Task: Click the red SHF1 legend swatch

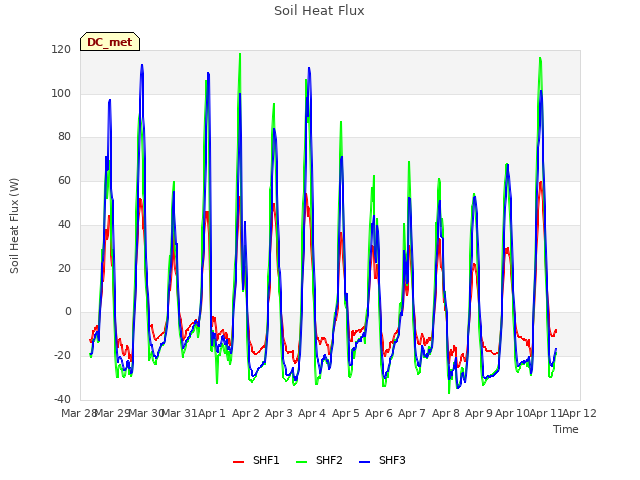Action: point(238,462)
